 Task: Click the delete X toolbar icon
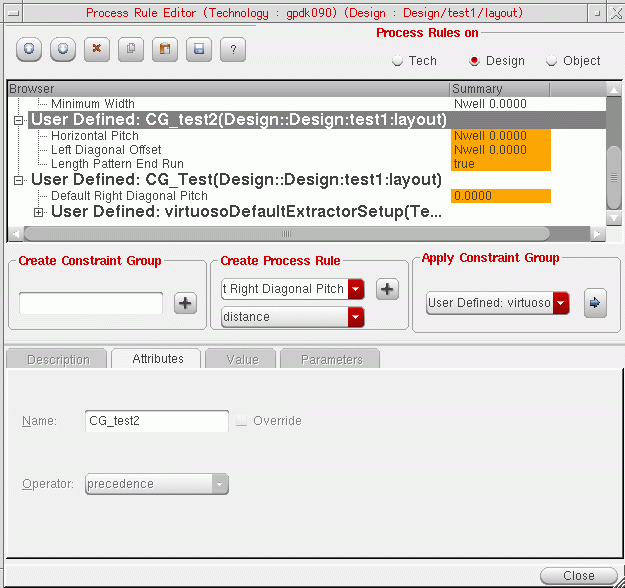pyautogui.click(x=97, y=49)
